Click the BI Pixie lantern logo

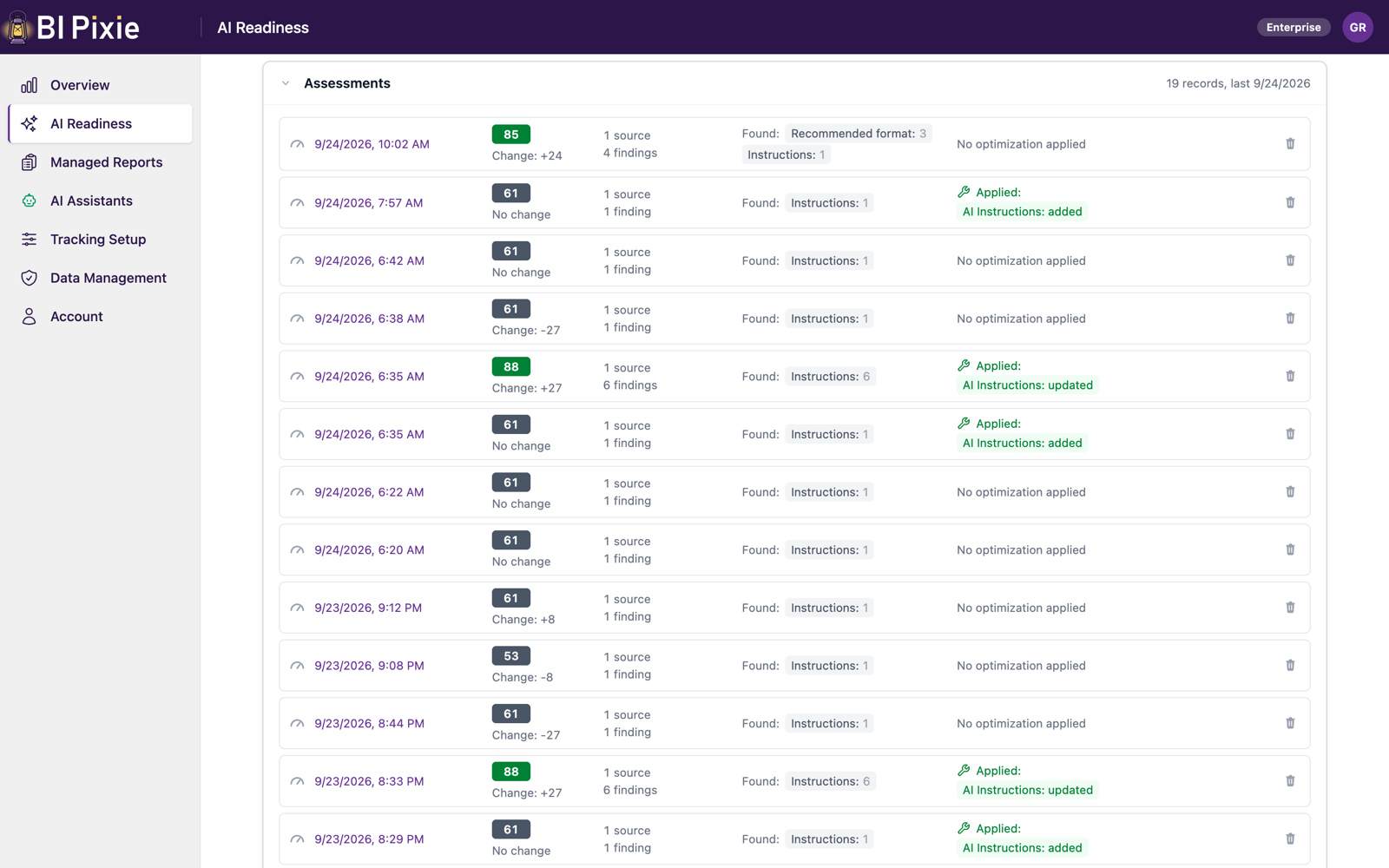point(17,27)
